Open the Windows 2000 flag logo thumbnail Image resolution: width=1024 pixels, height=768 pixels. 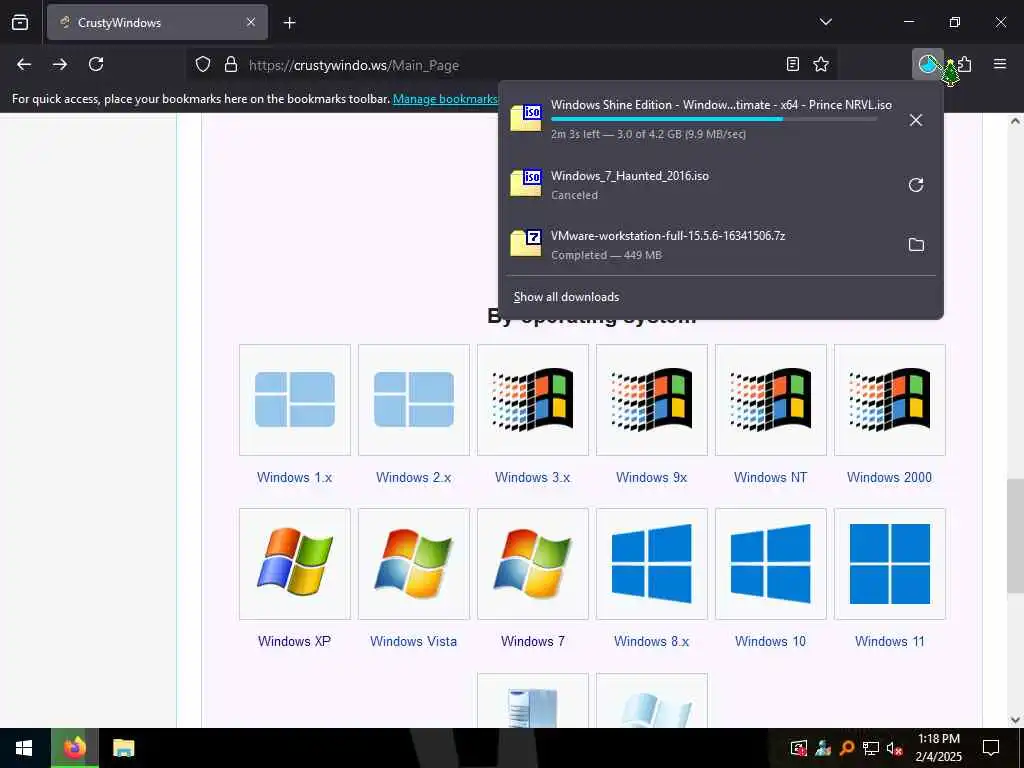tap(889, 400)
